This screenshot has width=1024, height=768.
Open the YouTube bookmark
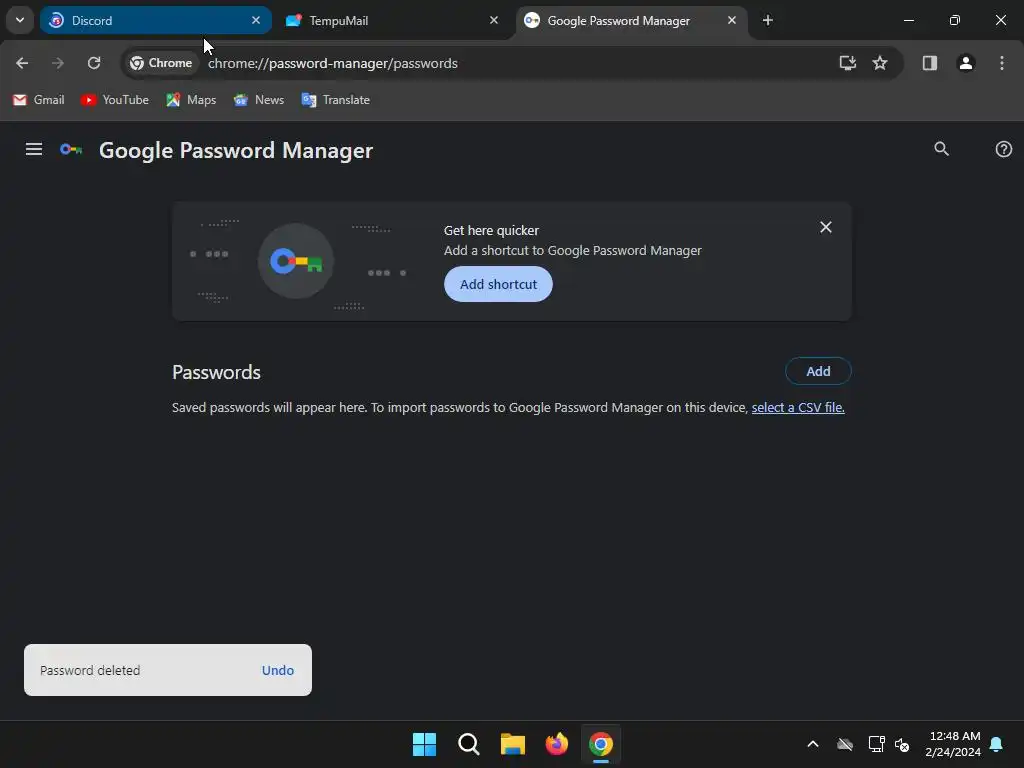115,100
